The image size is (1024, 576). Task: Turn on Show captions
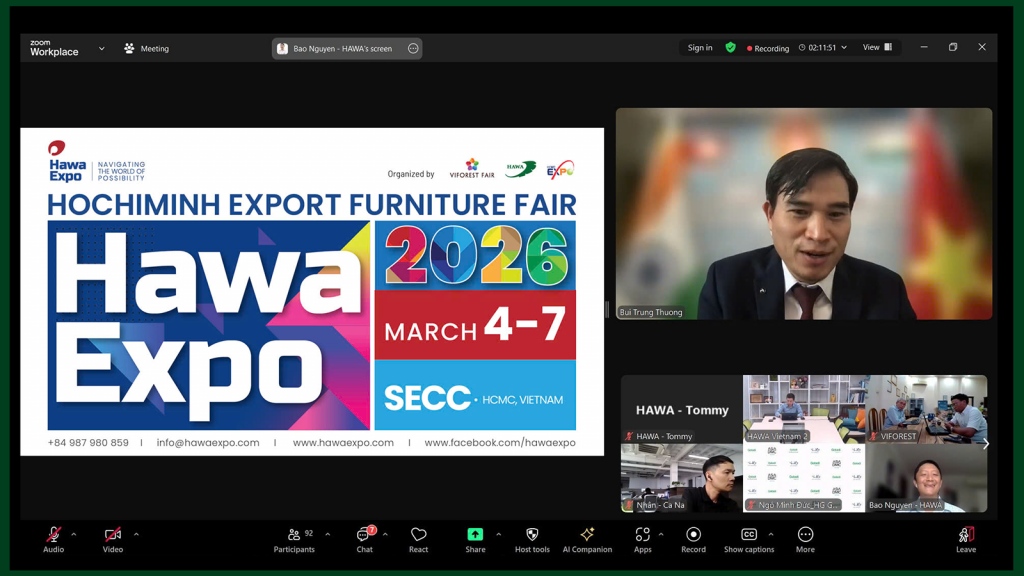tap(749, 539)
